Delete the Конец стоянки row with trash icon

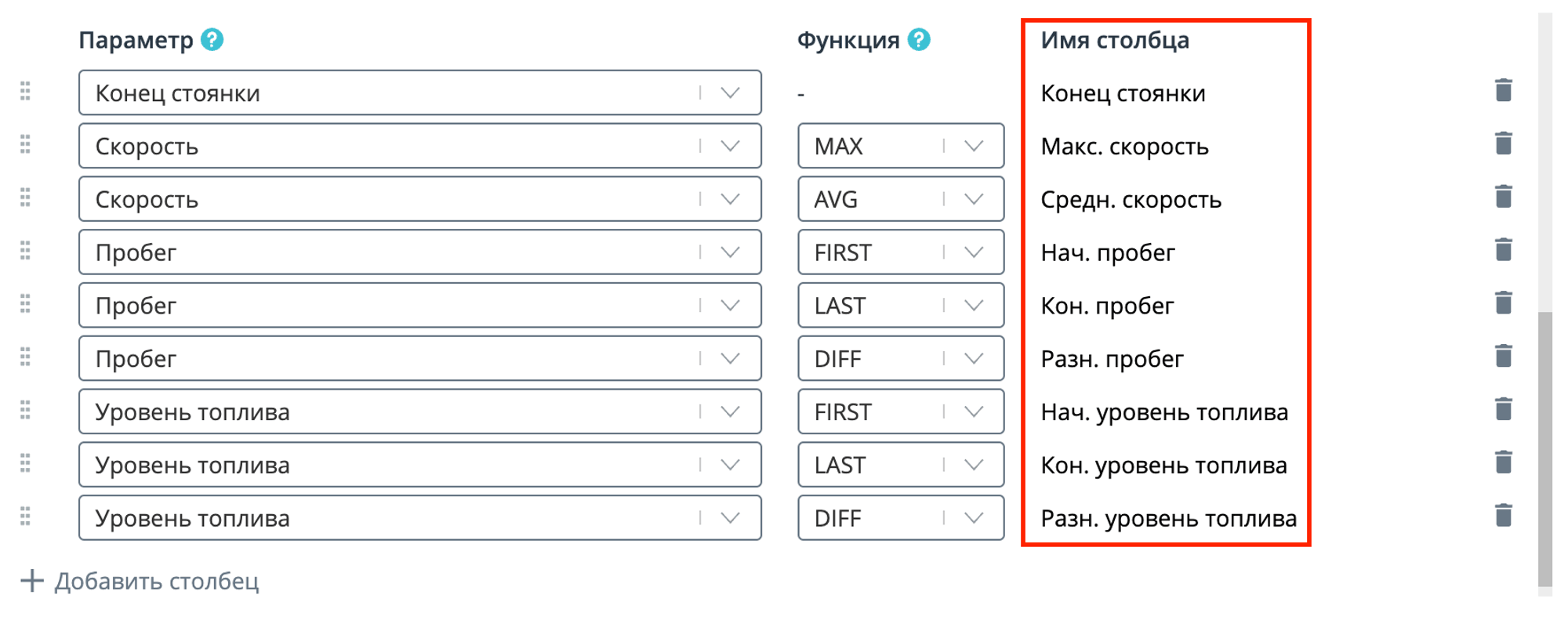(x=1503, y=91)
